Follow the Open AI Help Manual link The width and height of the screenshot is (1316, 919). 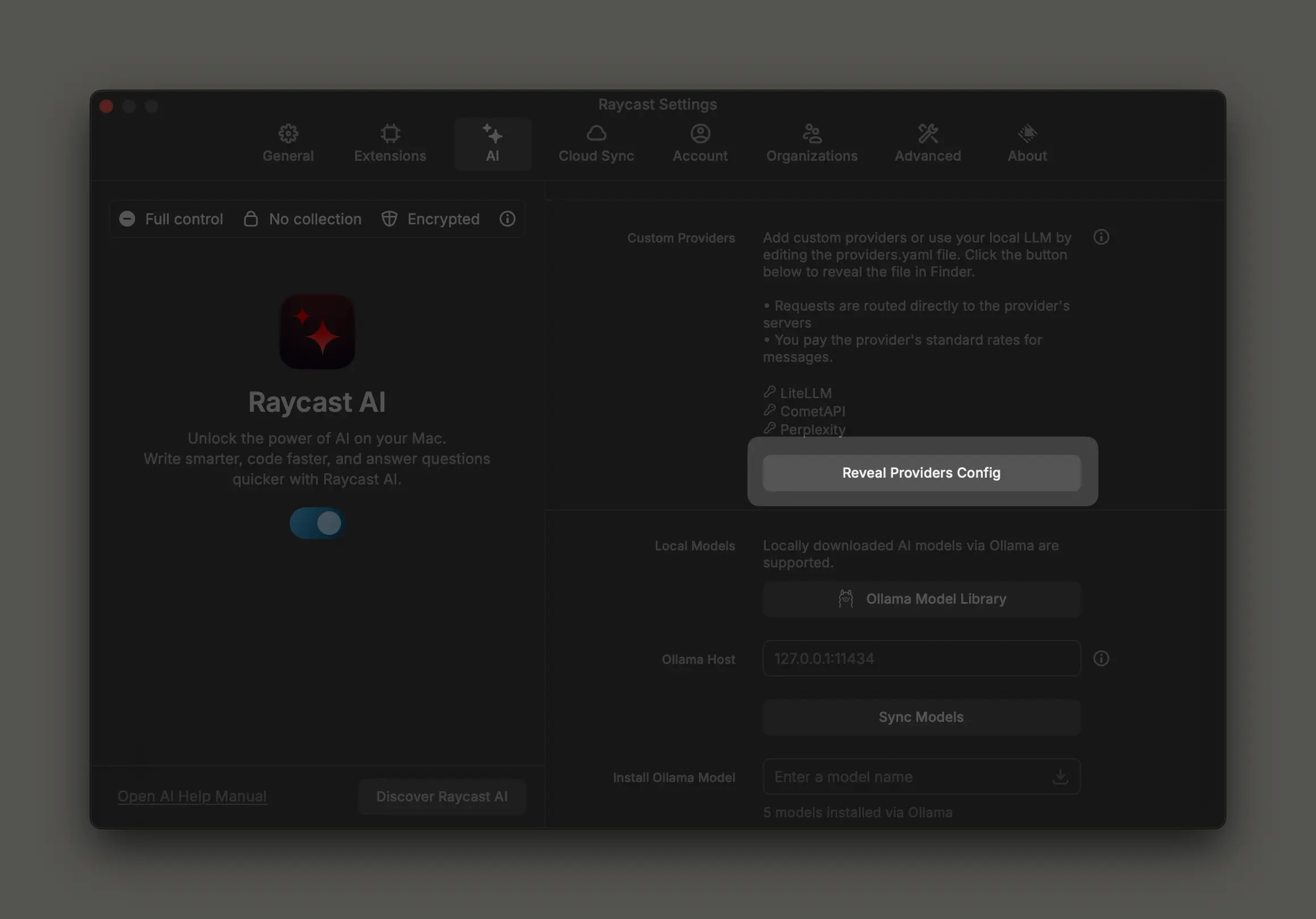click(192, 796)
